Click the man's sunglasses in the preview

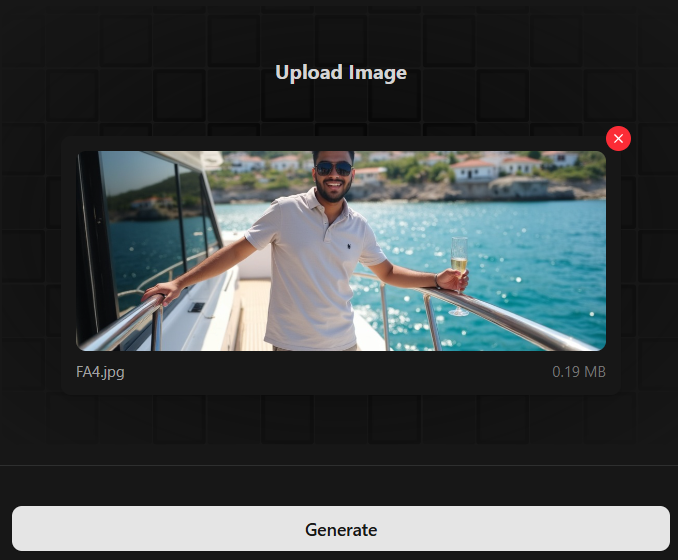[x=333, y=168]
